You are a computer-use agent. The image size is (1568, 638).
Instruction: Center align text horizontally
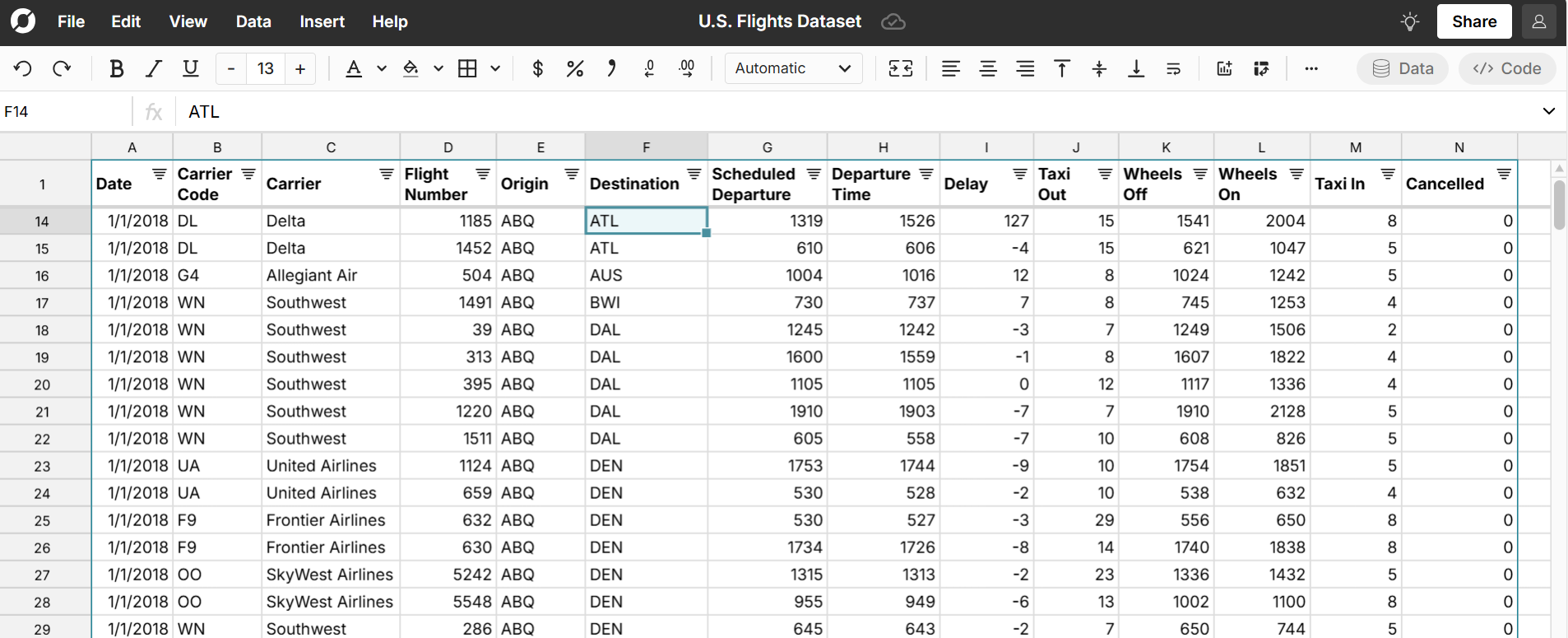(988, 68)
